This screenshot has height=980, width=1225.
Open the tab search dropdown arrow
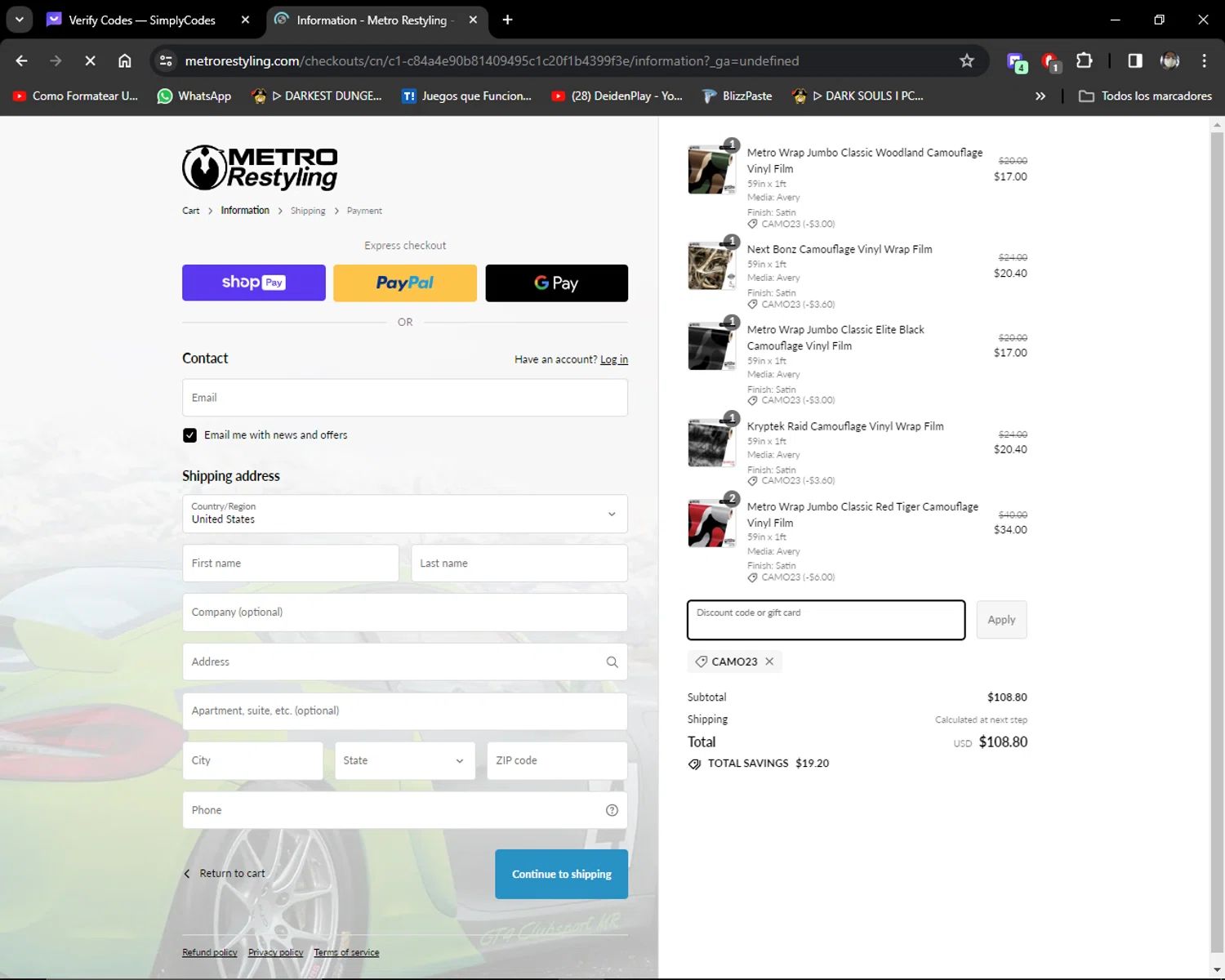tap(19, 20)
